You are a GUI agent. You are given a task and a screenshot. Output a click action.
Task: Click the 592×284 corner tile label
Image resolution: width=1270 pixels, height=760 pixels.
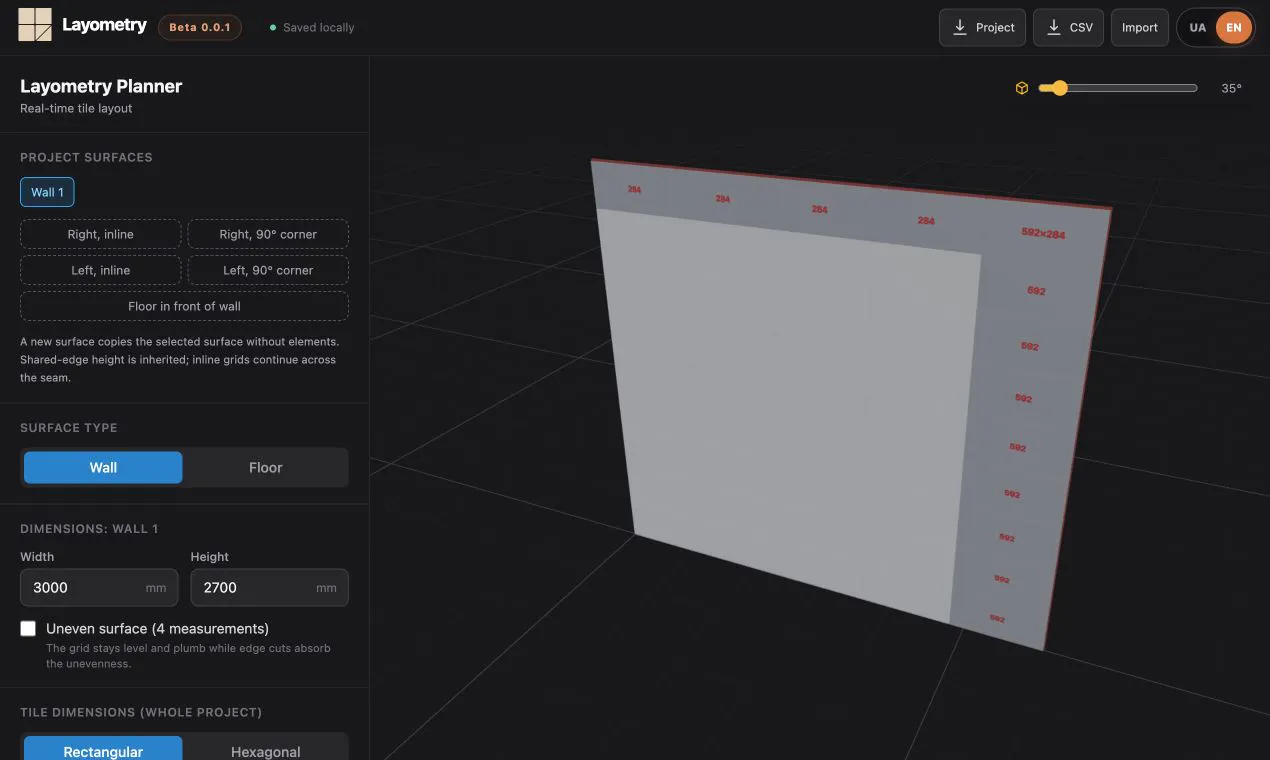coord(1043,233)
